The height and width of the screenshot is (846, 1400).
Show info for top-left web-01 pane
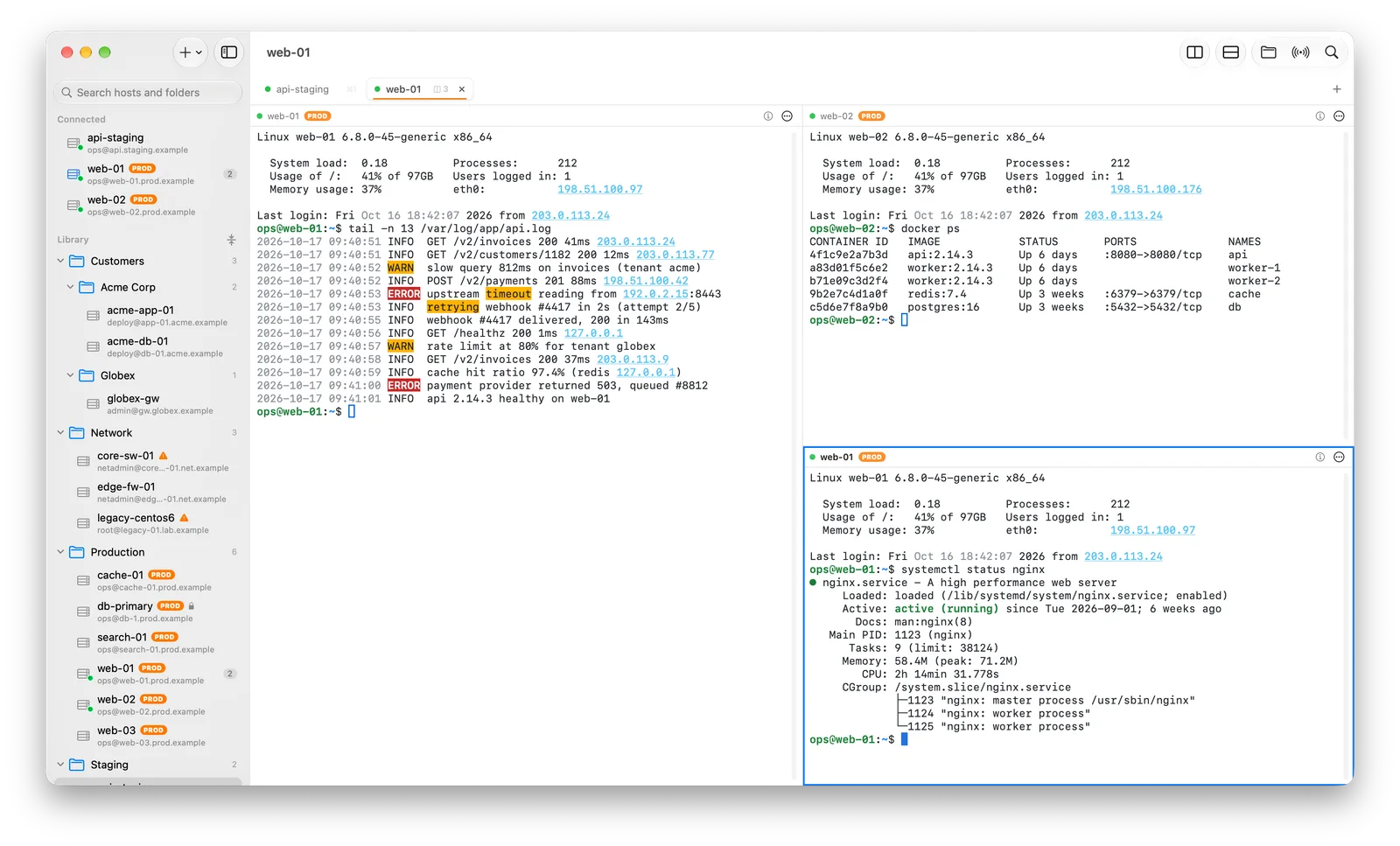pos(768,116)
